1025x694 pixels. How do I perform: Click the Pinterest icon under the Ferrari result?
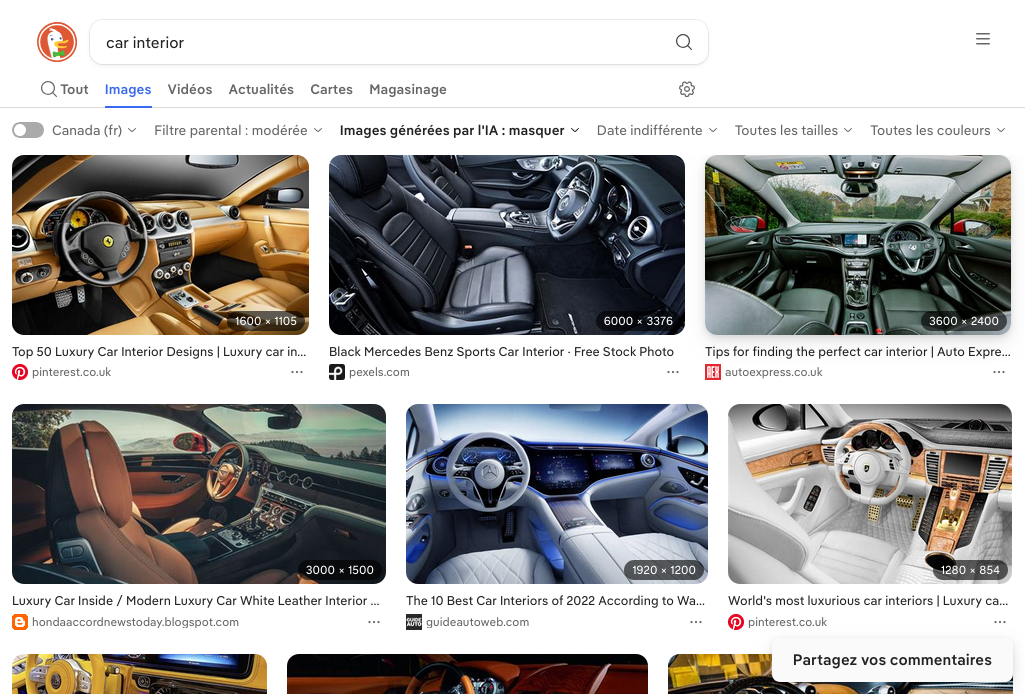pos(19,371)
